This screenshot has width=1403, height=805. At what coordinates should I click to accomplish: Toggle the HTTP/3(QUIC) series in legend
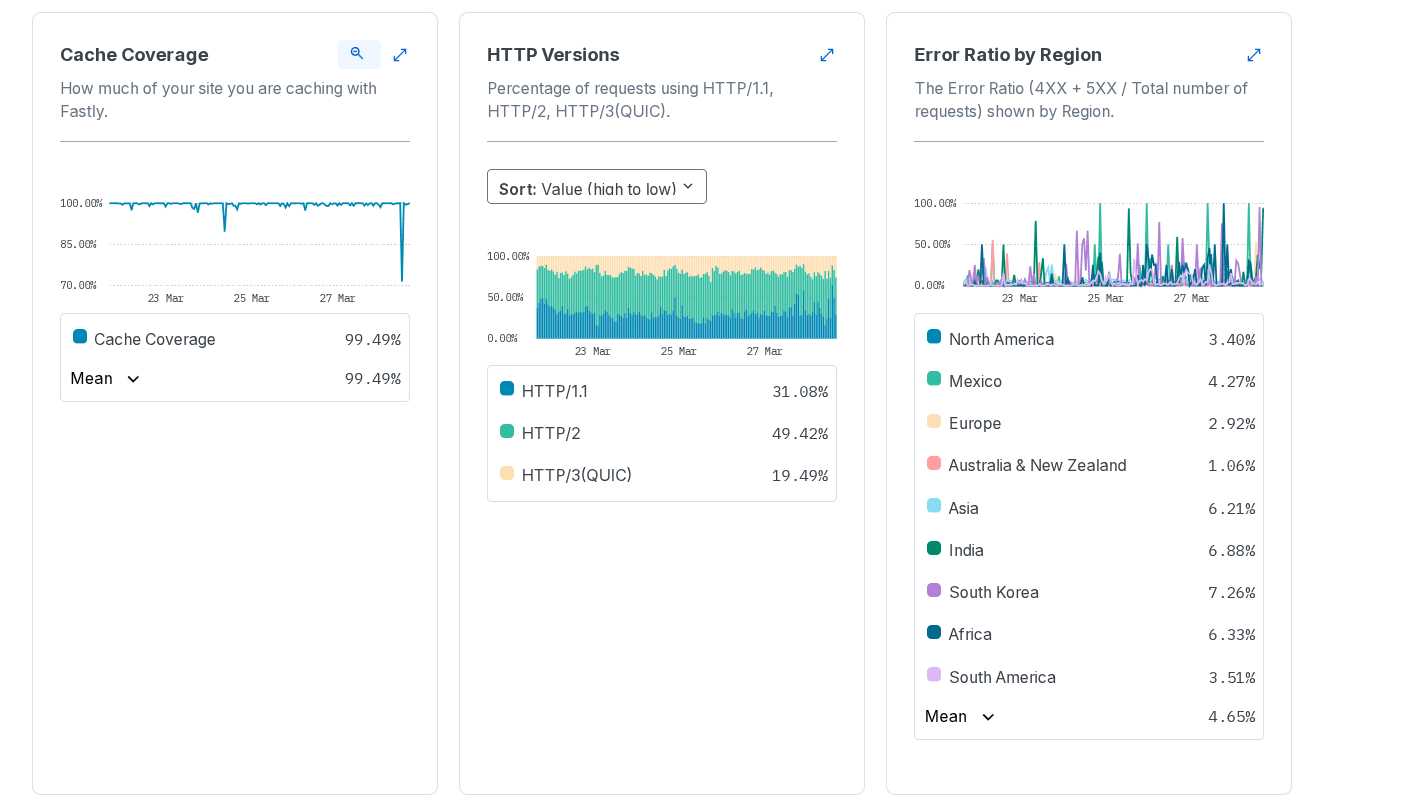coord(577,475)
